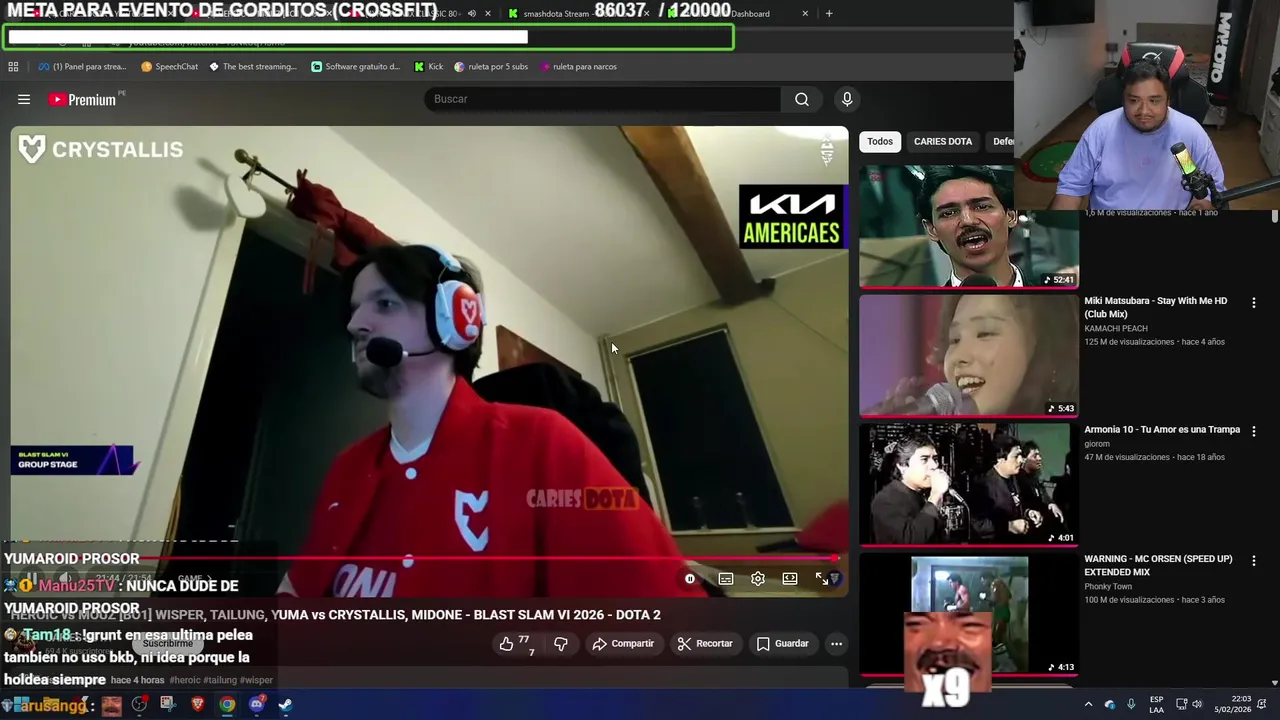Open the Panel para strea... bookmark
This screenshot has height=720, width=1280.
[x=82, y=67]
